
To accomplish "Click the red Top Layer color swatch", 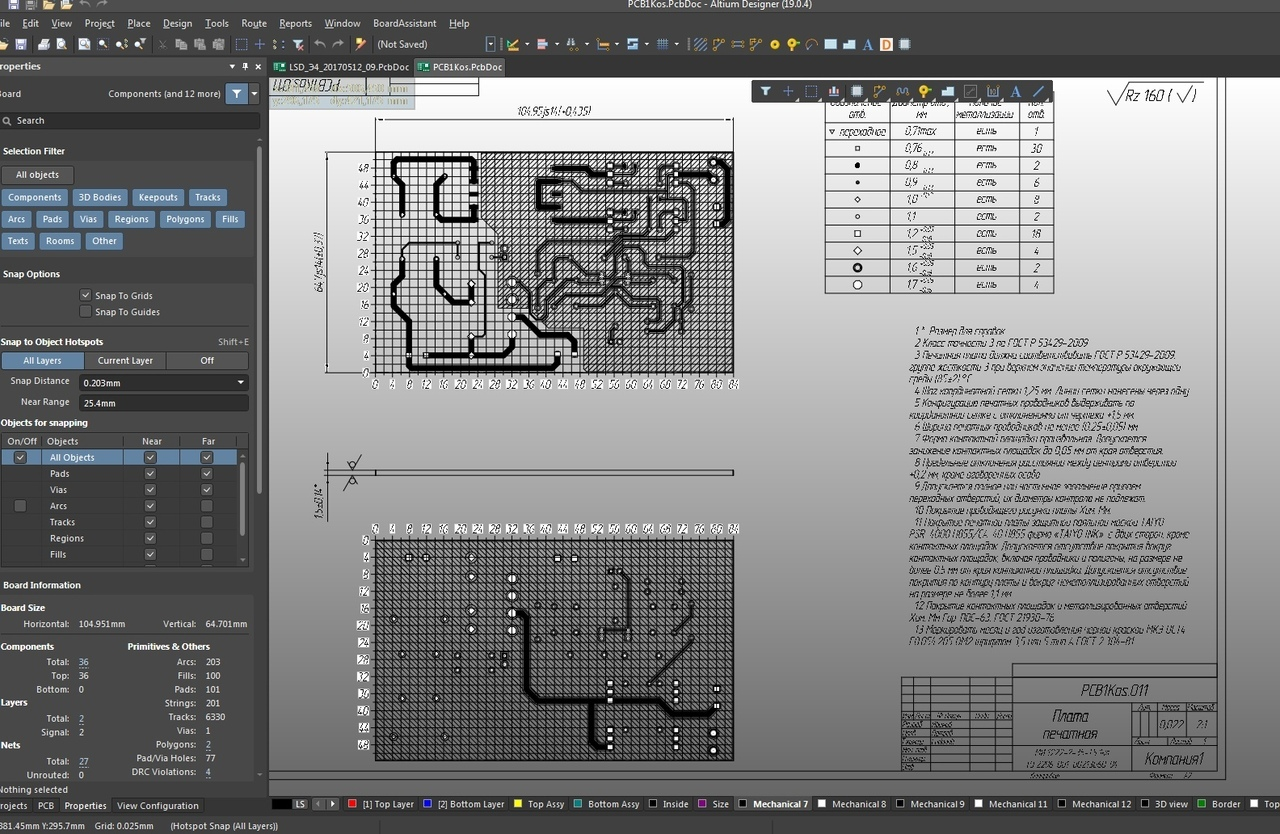I will tap(352, 804).
